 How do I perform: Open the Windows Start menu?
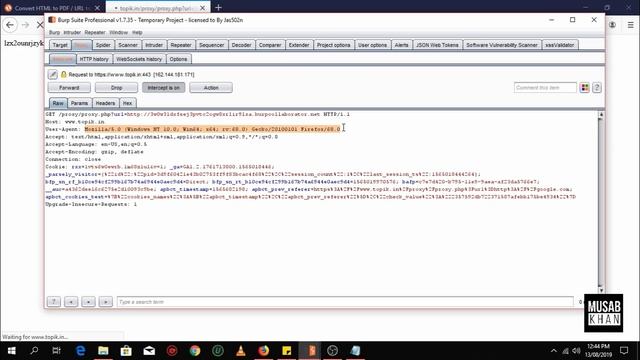tap(11, 351)
